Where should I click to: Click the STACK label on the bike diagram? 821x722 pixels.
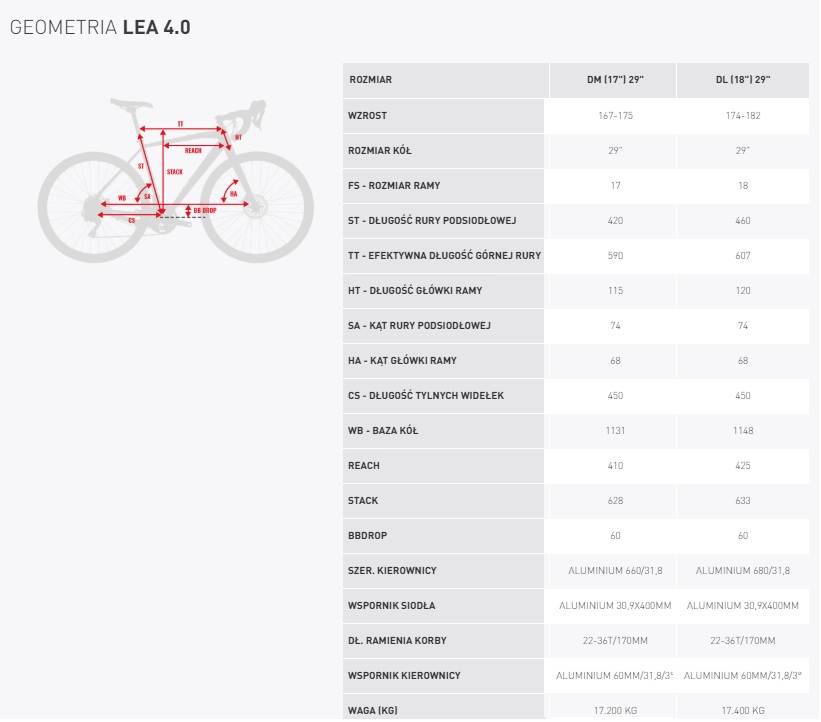(175, 172)
